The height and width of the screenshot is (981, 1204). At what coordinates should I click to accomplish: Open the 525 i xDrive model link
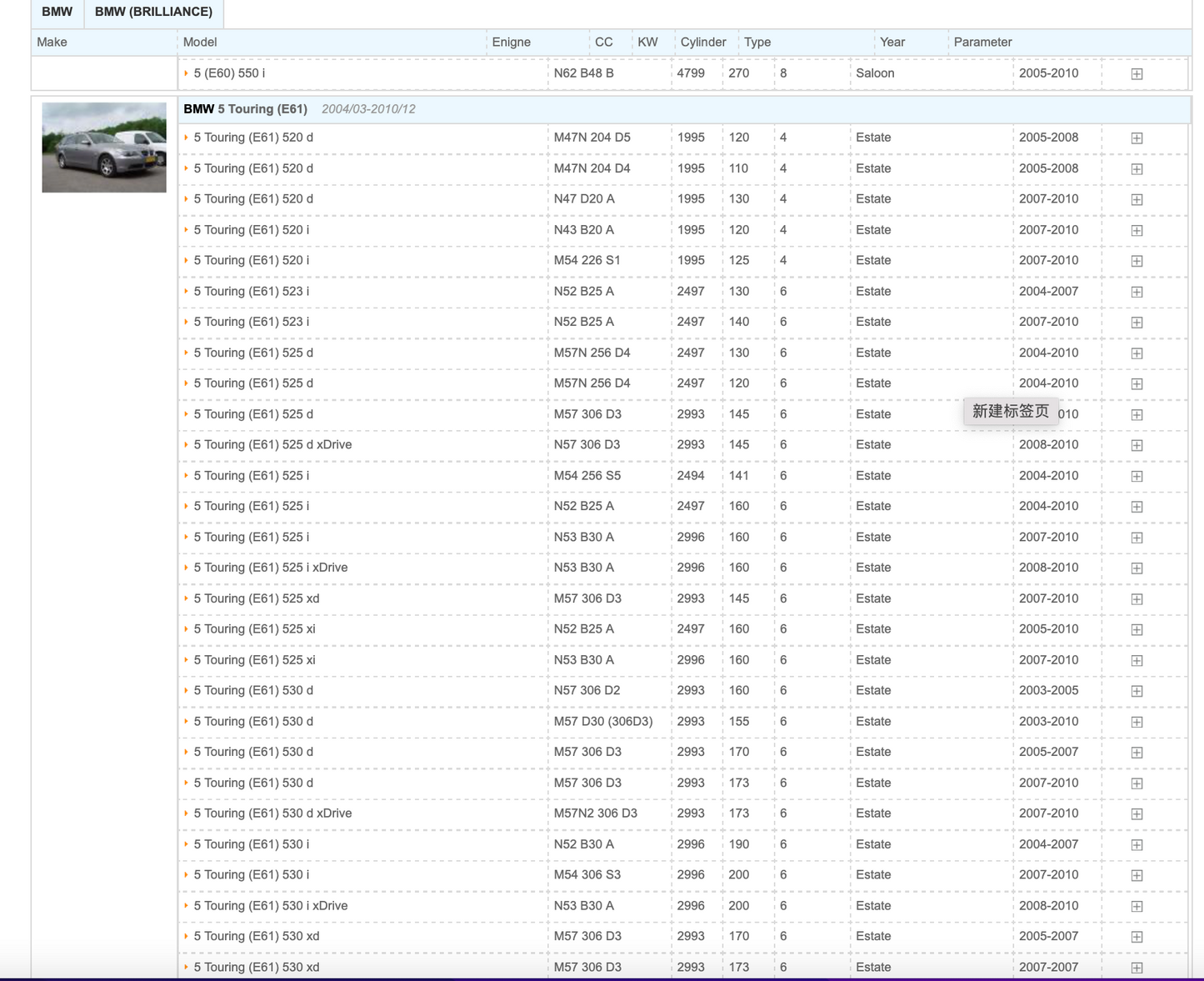click(271, 568)
